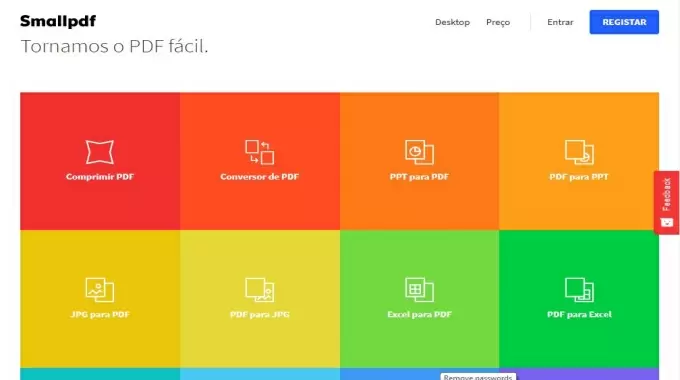Viewport: 680px width, 380px height.
Task: Open the red Feedback side tab
Action: coord(667,203)
